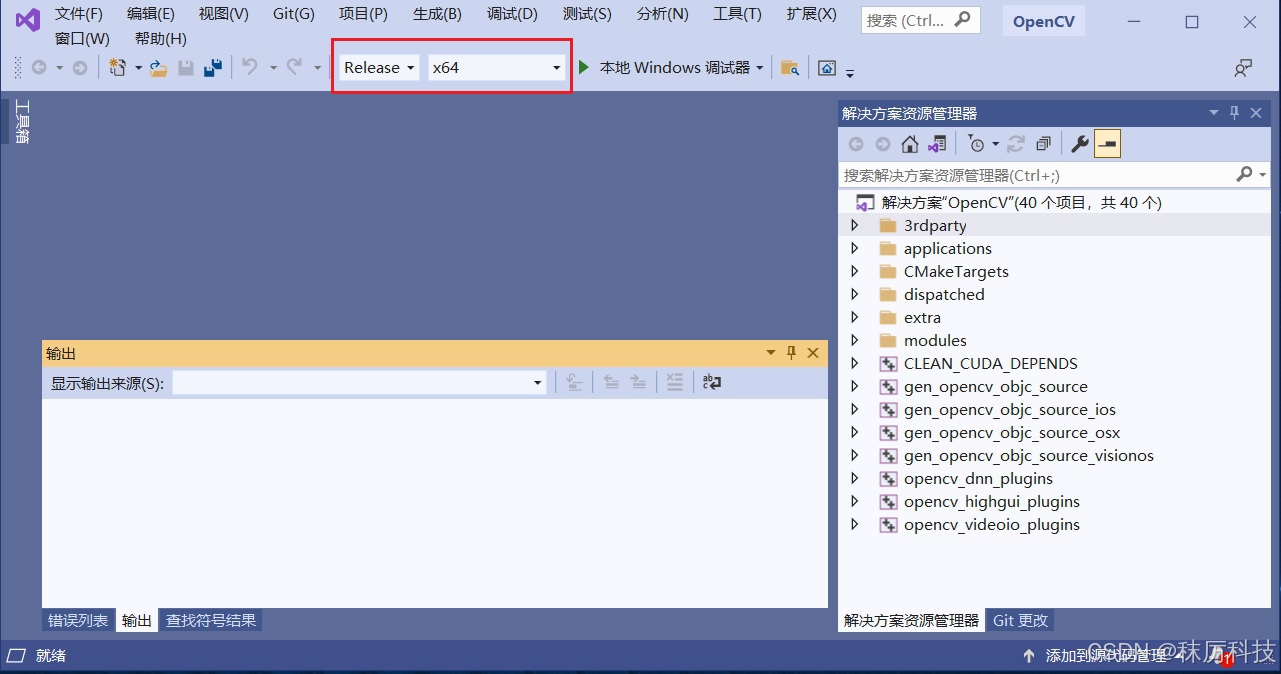This screenshot has height=674, width=1281.
Task: Click the Redo arrow icon
Action: [x=294, y=67]
